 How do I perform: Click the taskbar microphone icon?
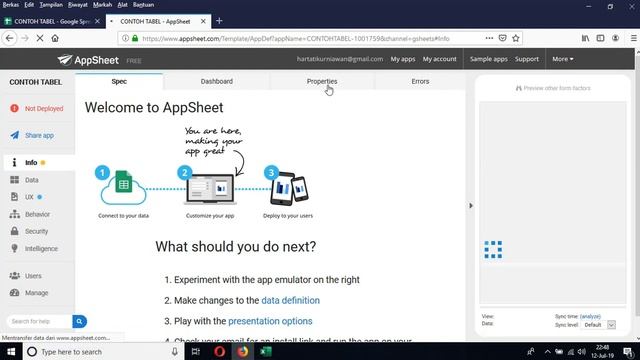175,351
